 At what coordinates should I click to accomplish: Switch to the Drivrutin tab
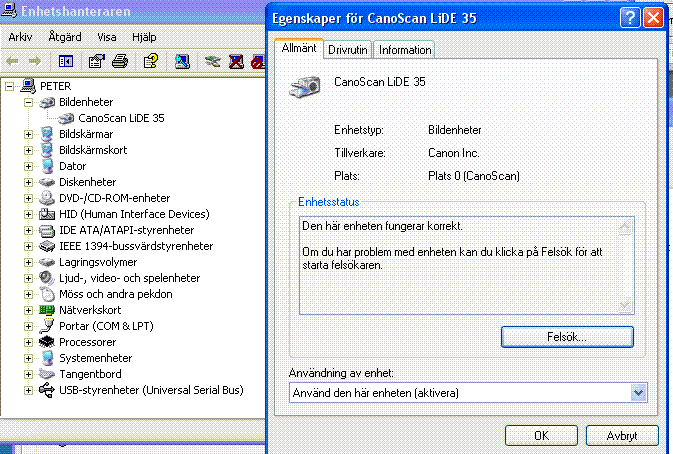(348, 50)
